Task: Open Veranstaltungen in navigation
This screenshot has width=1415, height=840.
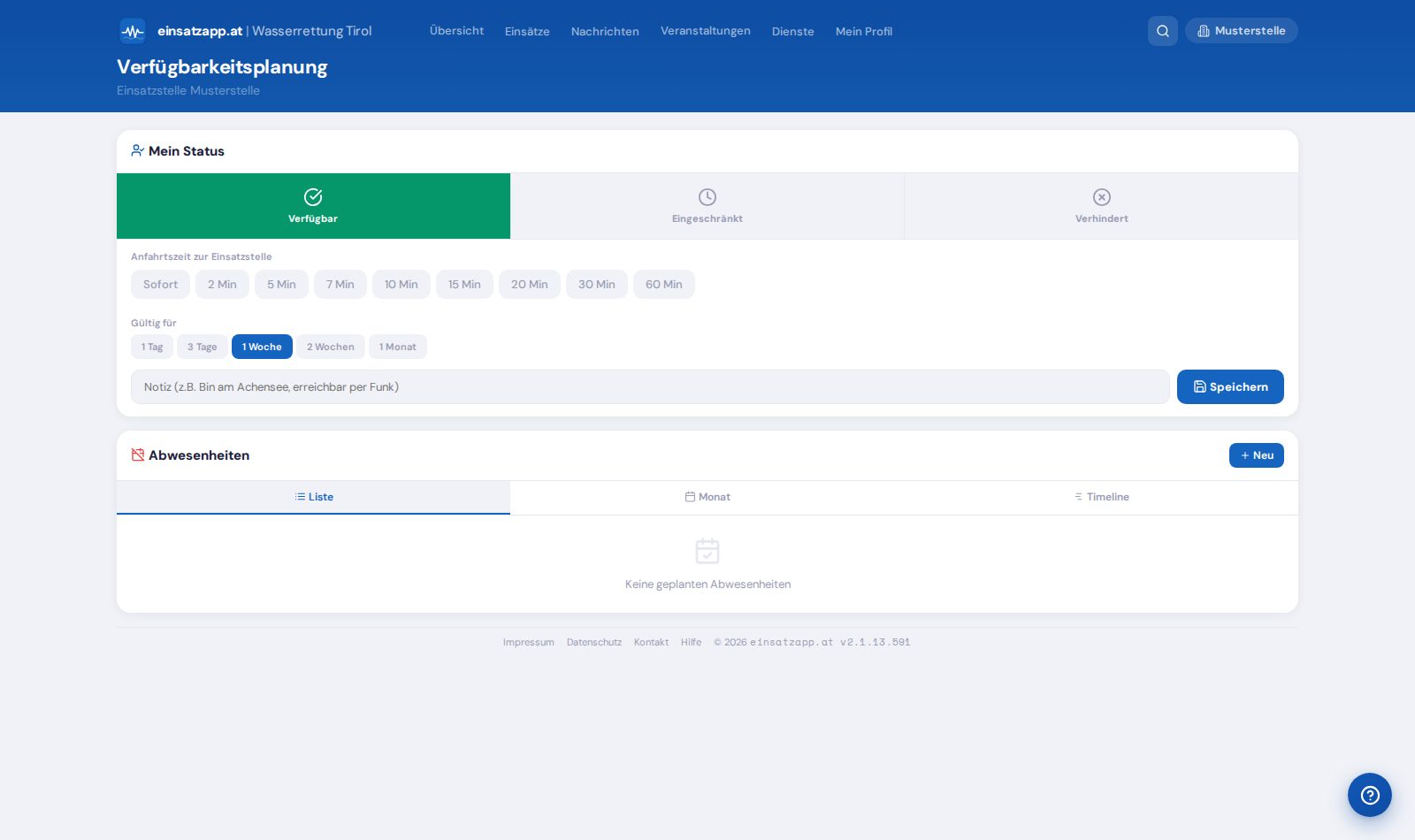Action: tap(706, 31)
